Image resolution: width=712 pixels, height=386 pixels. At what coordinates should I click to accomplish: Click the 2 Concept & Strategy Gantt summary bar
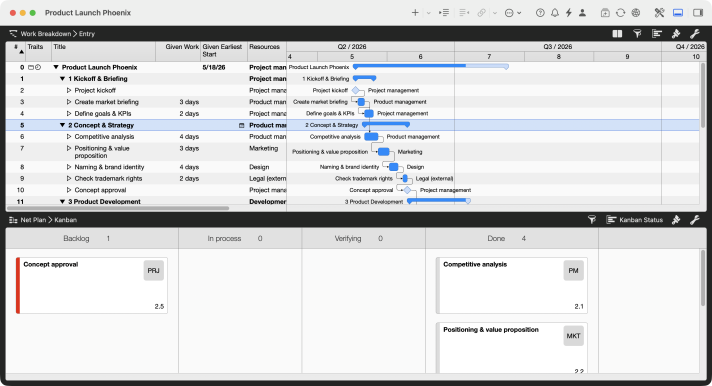tap(386, 124)
